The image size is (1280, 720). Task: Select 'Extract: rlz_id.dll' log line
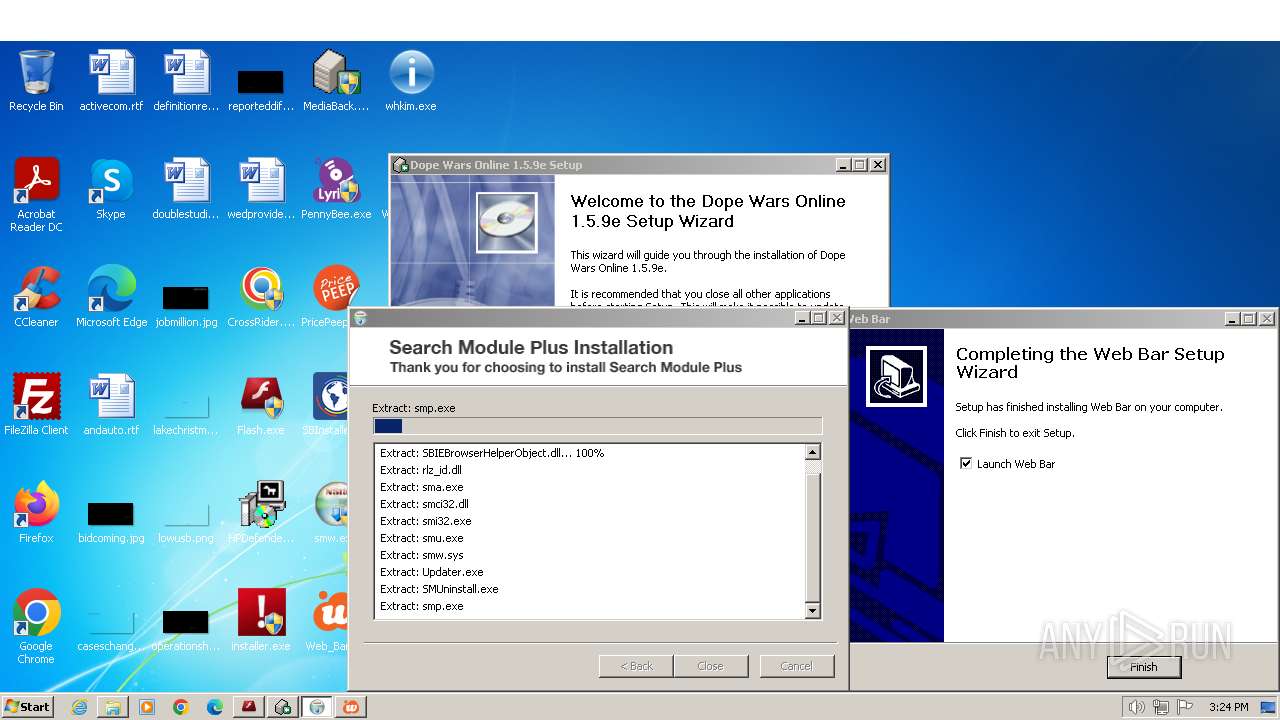[421, 470]
